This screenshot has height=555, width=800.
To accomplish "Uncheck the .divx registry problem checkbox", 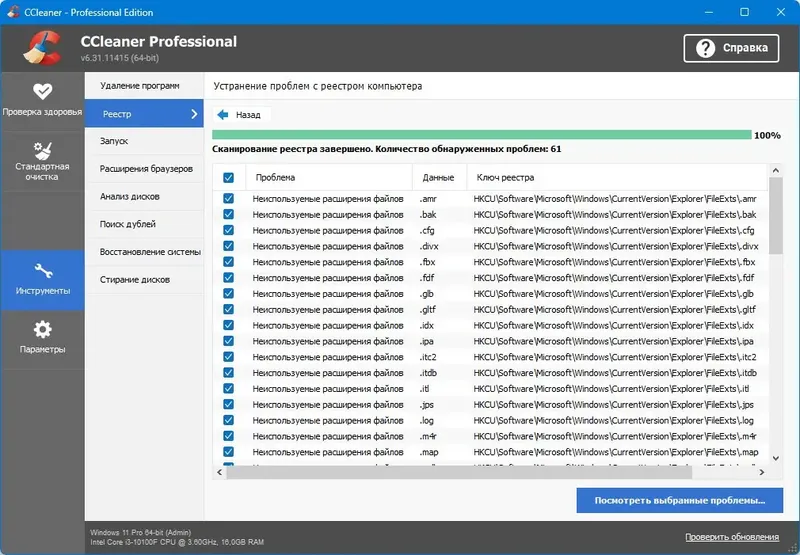I will (x=229, y=246).
